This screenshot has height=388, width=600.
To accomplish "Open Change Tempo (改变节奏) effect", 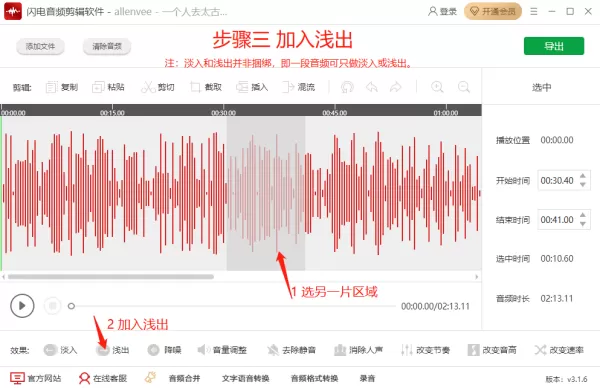I will click(425, 350).
